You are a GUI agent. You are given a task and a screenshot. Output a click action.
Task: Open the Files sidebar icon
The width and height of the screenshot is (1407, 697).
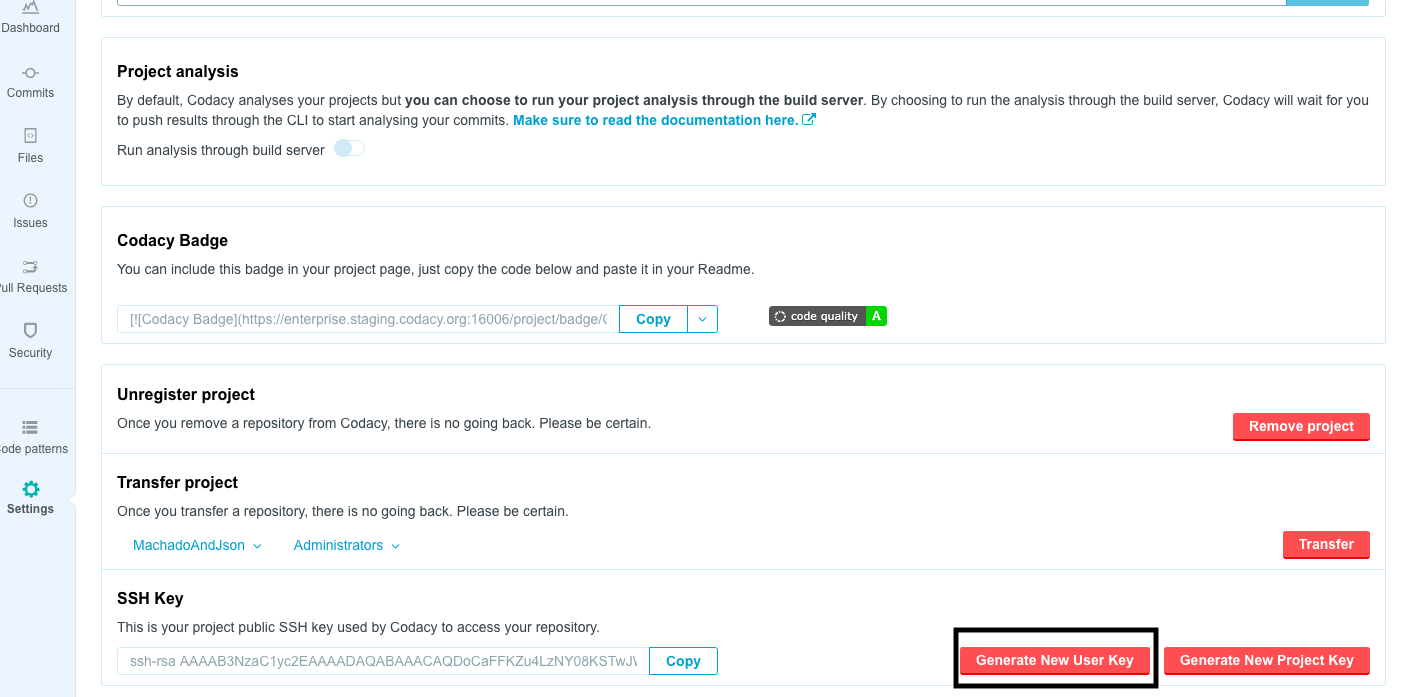pyautogui.click(x=30, y=136)
